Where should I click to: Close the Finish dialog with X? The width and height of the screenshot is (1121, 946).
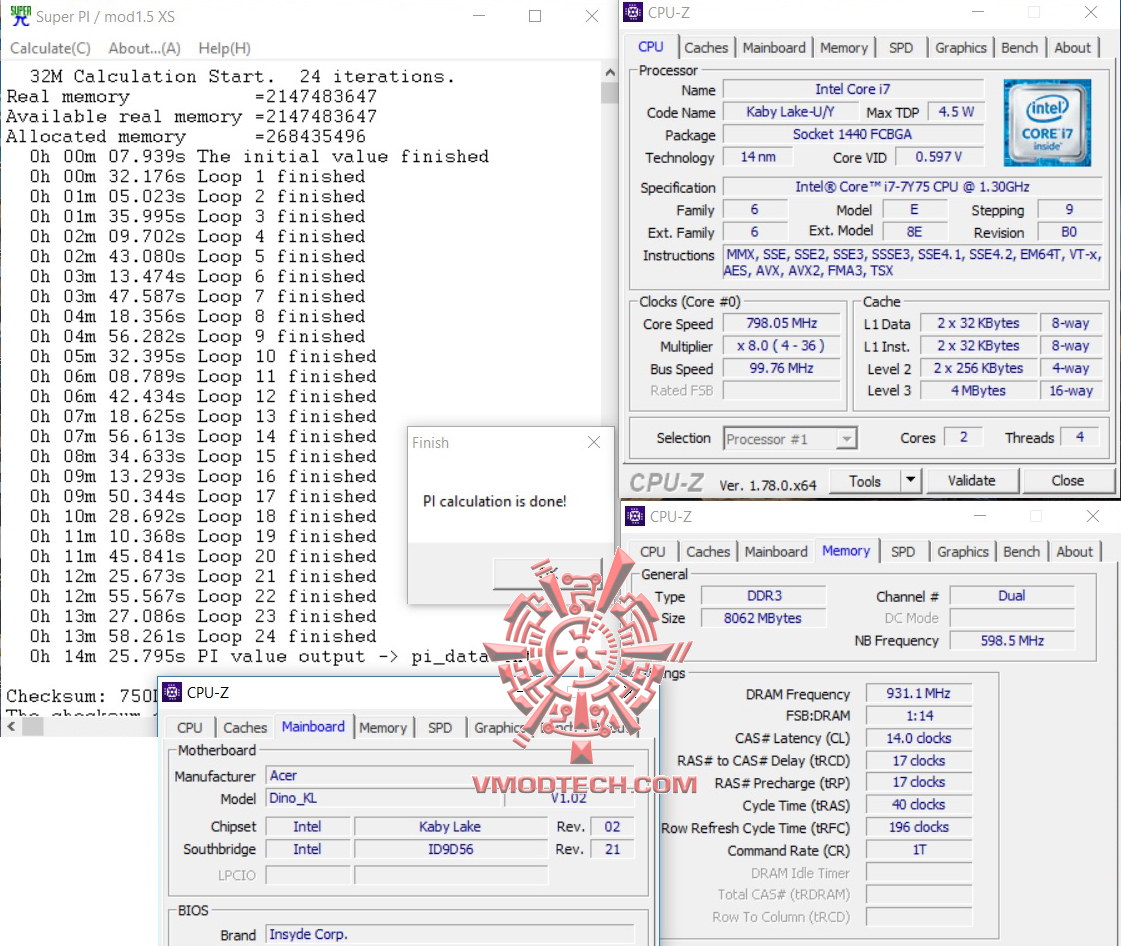(x=593, y=443)
